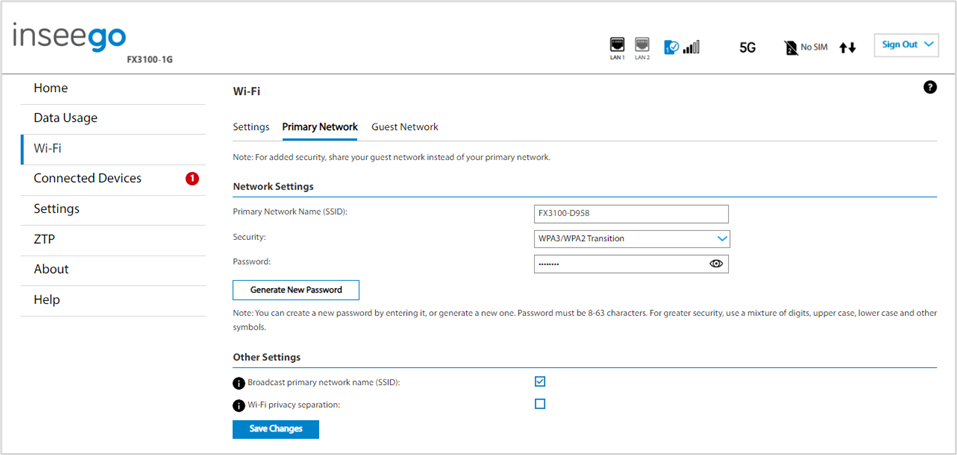Click the No SIM card icon
The width and height of the screenshot is (957, 455).
791,48
